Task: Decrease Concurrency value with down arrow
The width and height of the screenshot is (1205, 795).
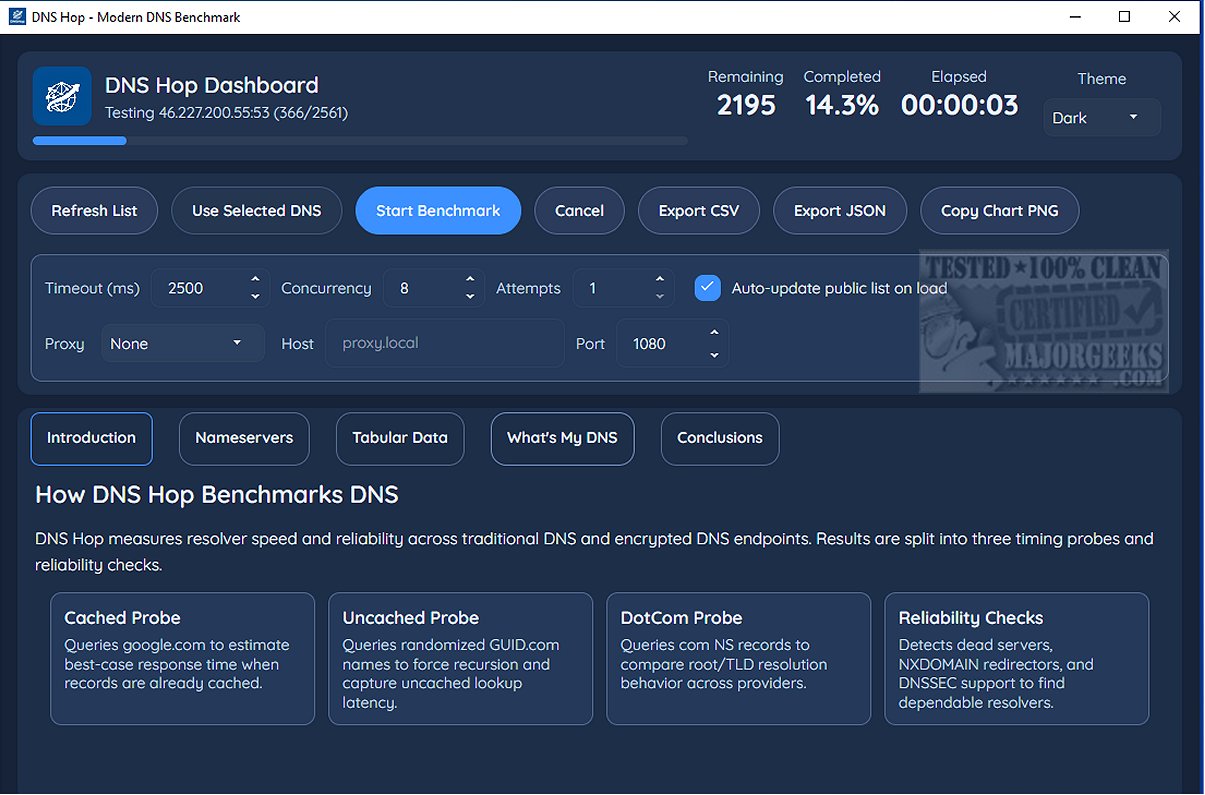Action: pos(470,297)
